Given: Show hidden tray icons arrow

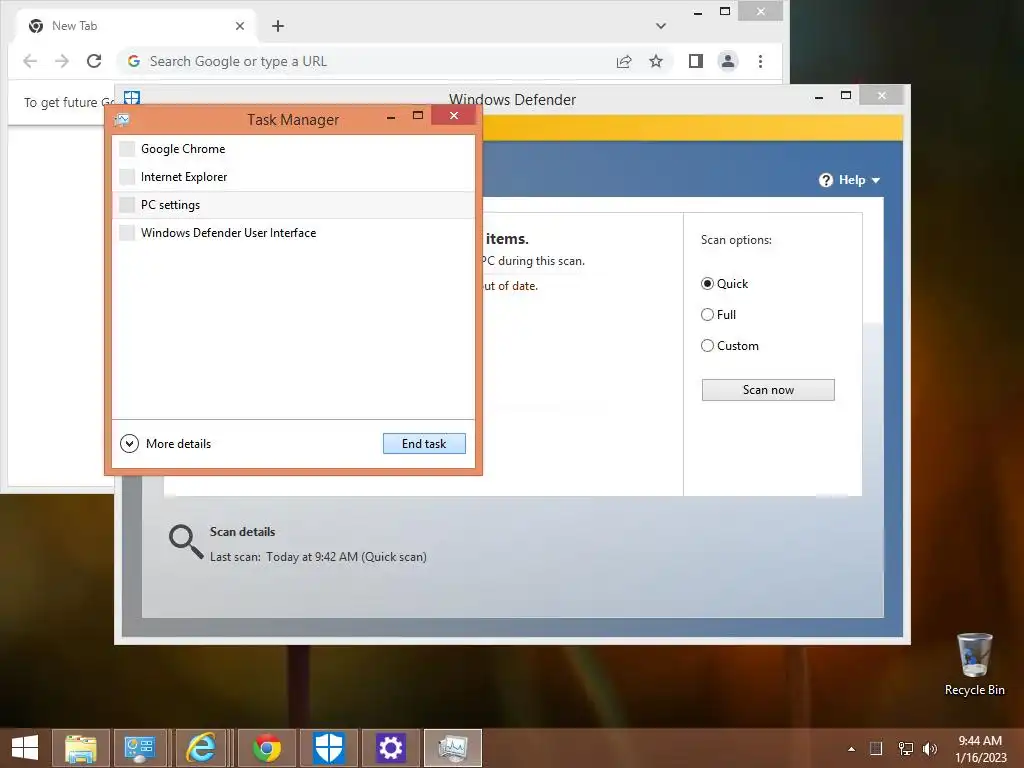Looking at the screenshot, I should (851, 749).
